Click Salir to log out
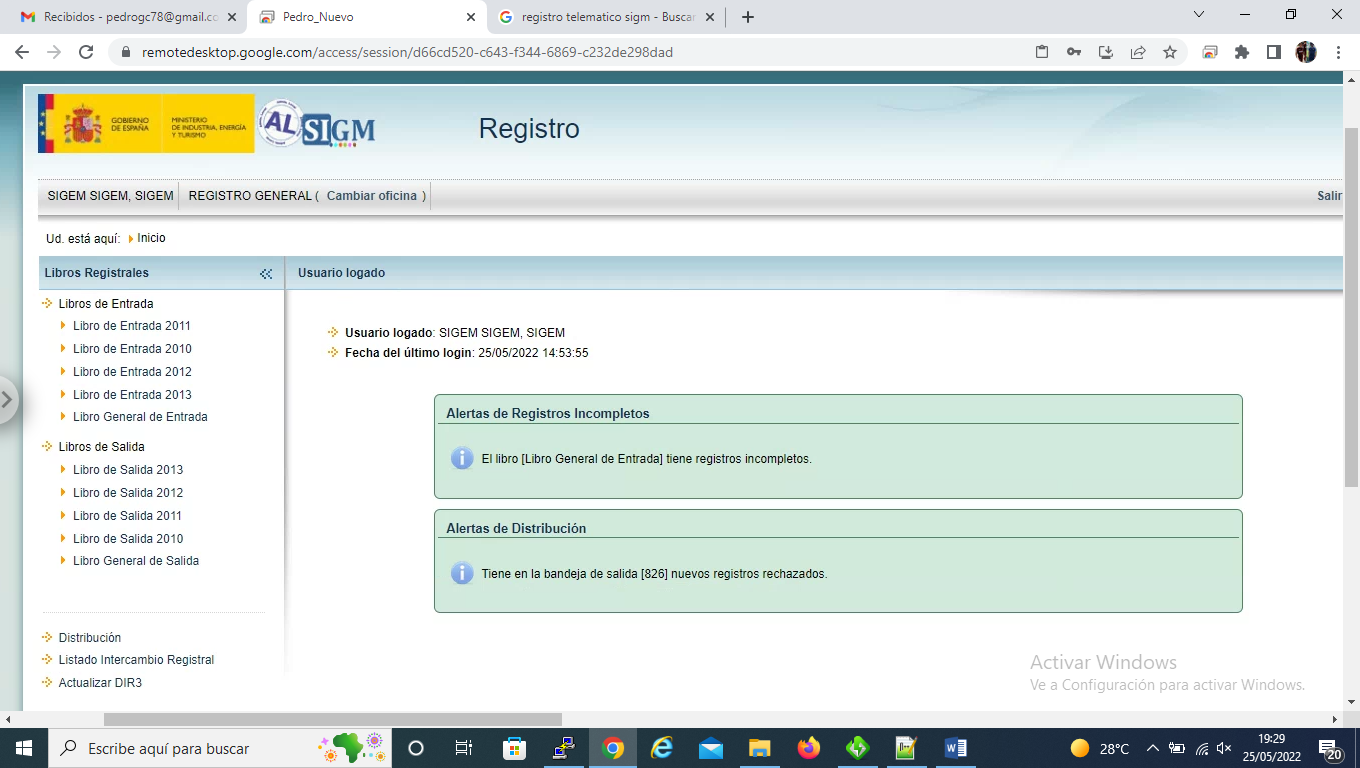The width and height of the screenshot is (1360, 768). point(1329,196)
